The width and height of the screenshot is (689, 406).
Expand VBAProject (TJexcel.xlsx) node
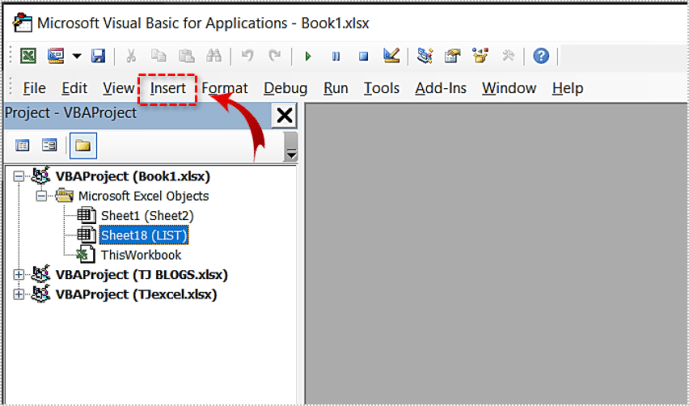[18, 294]
